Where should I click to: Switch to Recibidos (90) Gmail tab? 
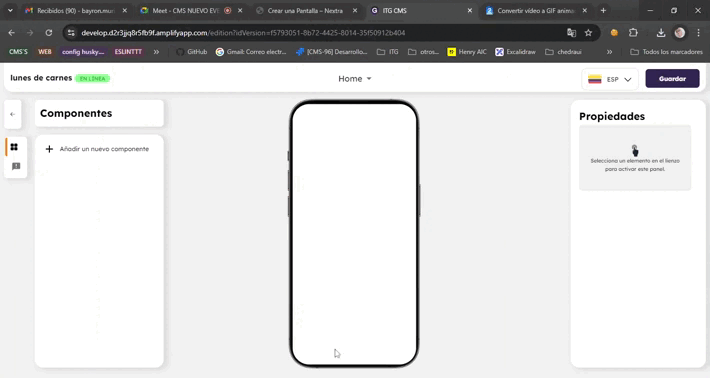tap(76, 10)
